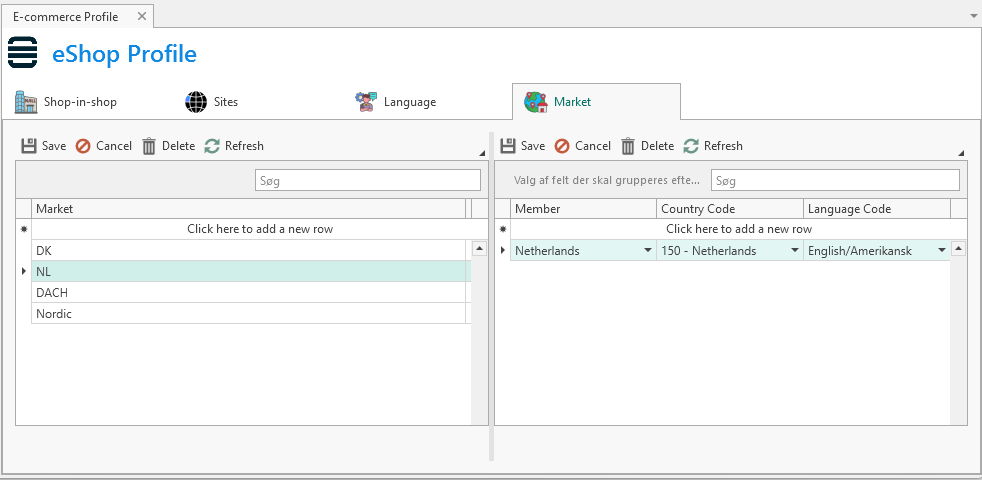
Task: Select the DK market row
Action: point(249,250)
